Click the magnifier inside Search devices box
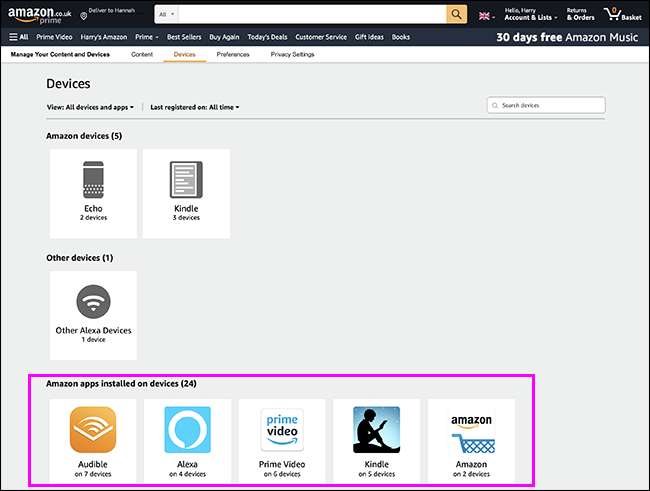This screenshot has height=491, width=650. [x=495, y=105]
